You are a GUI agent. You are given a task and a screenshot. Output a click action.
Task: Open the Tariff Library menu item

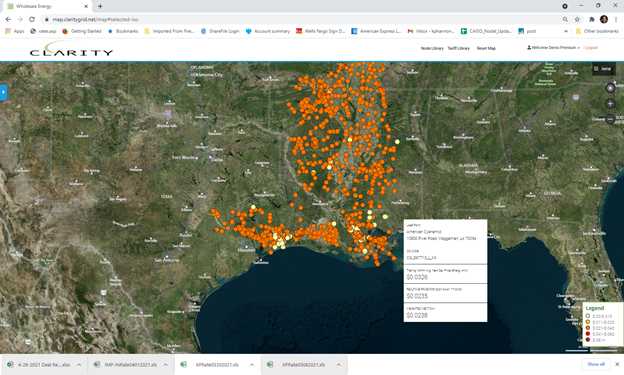pos(458,48)
